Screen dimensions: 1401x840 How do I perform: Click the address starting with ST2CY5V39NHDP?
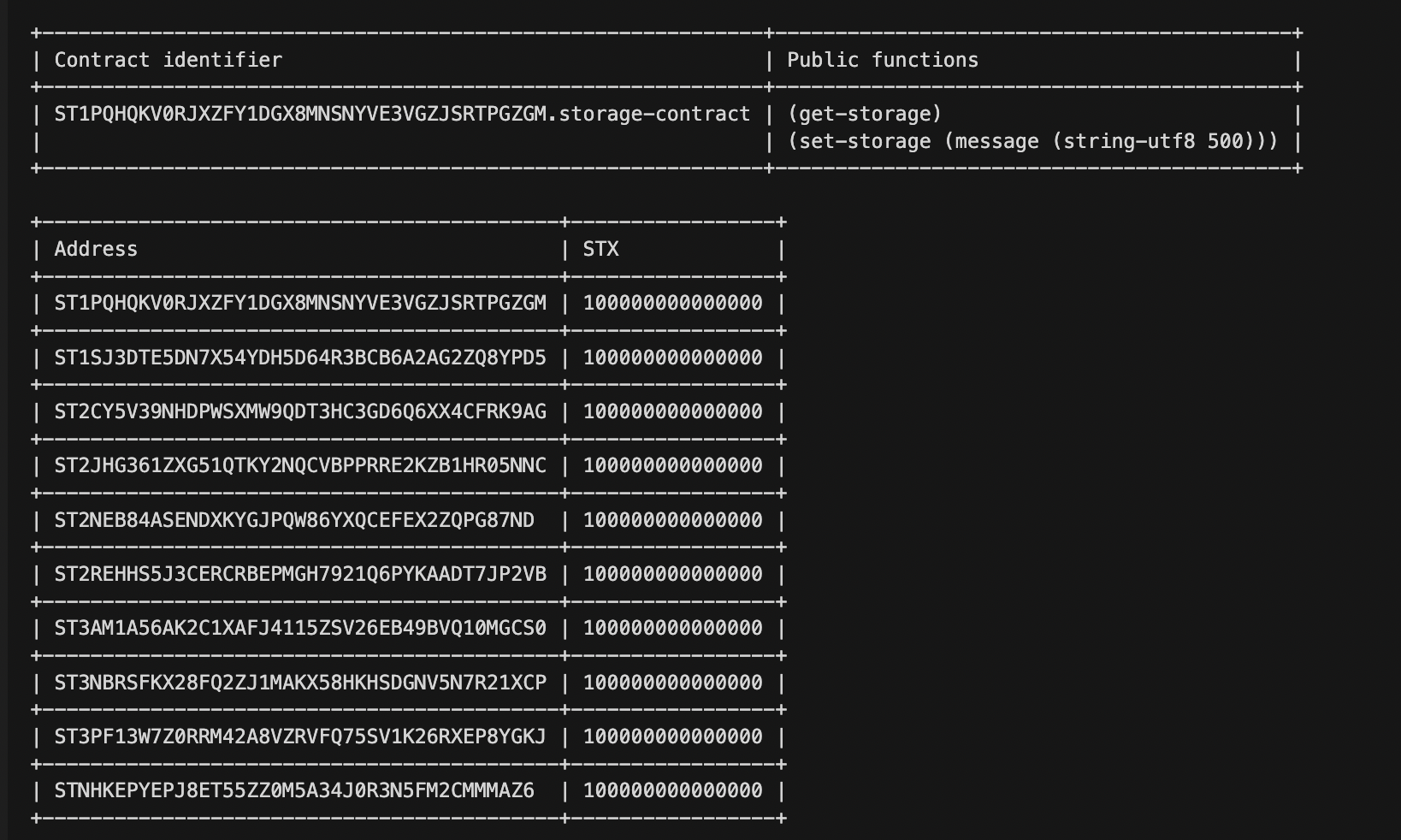(x=300, y=411)
